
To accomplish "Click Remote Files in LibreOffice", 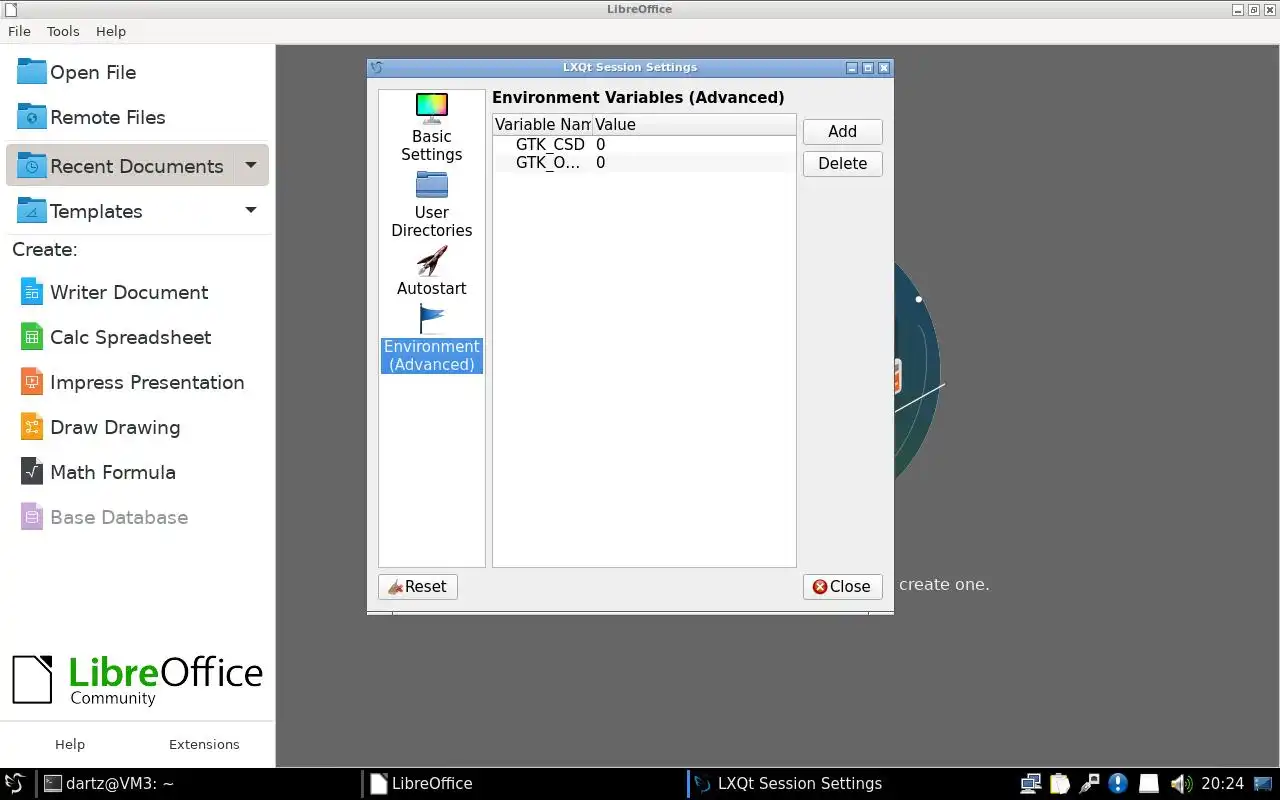I will 138,117.
